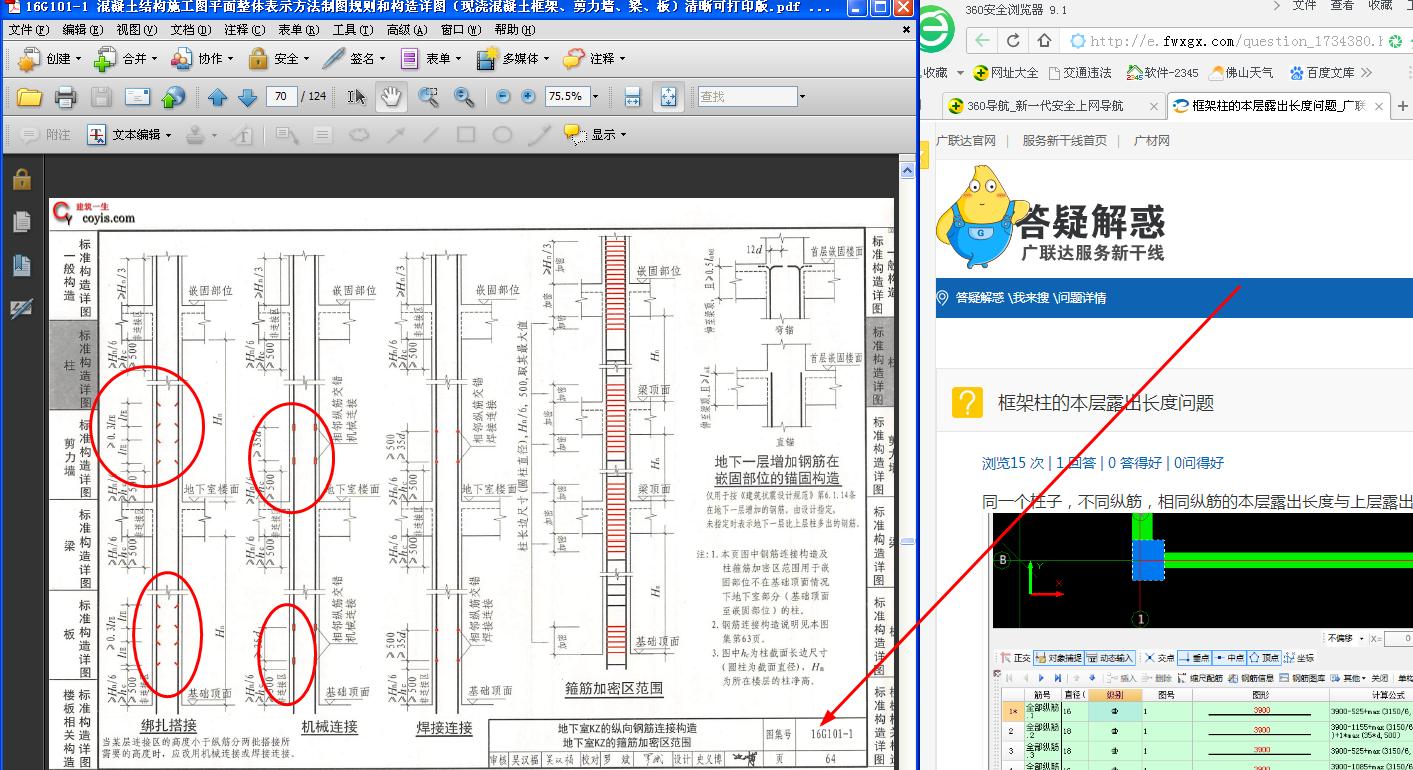Open 佛山天气 bookmark
1413x770 pixels.
click(x=1242, y=73)
